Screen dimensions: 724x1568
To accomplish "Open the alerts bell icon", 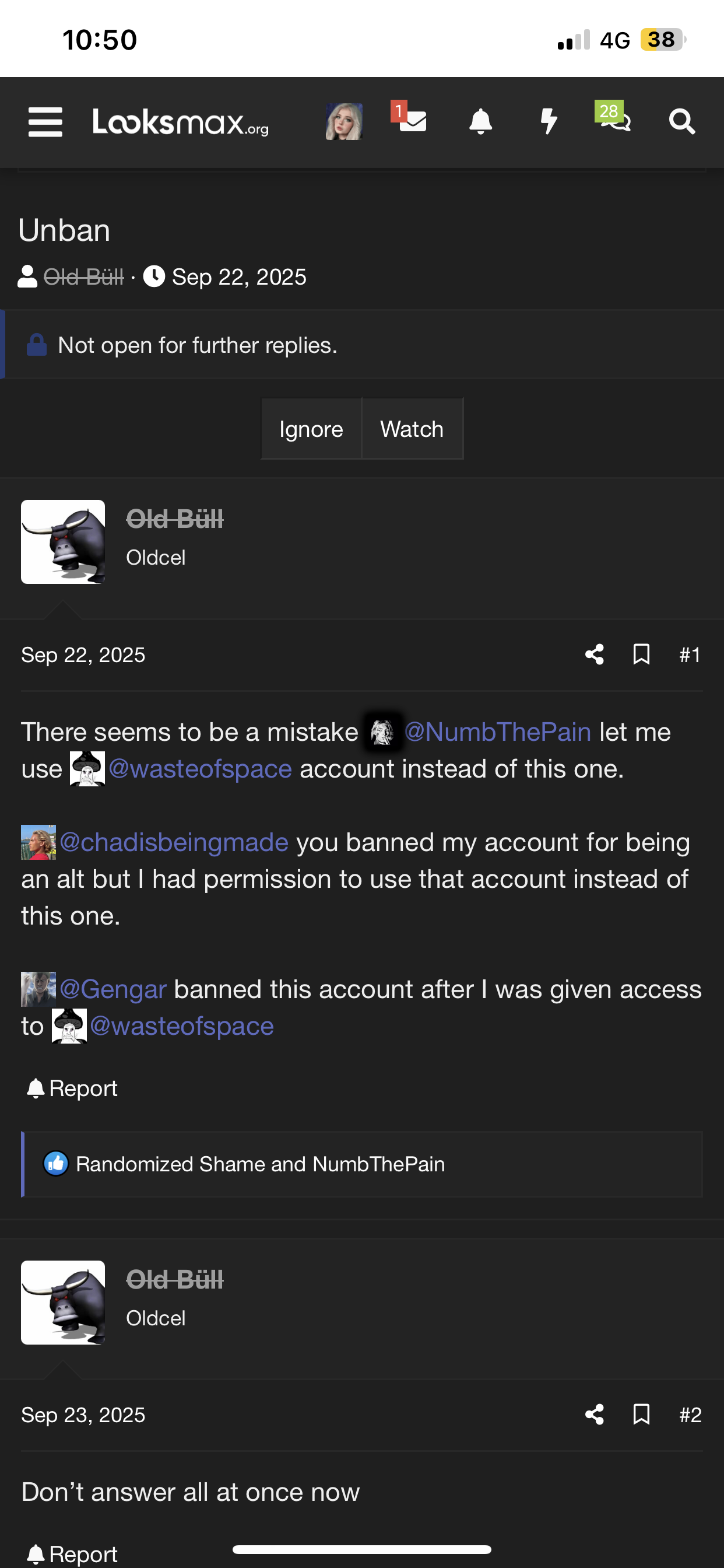I will click(480, 121).
